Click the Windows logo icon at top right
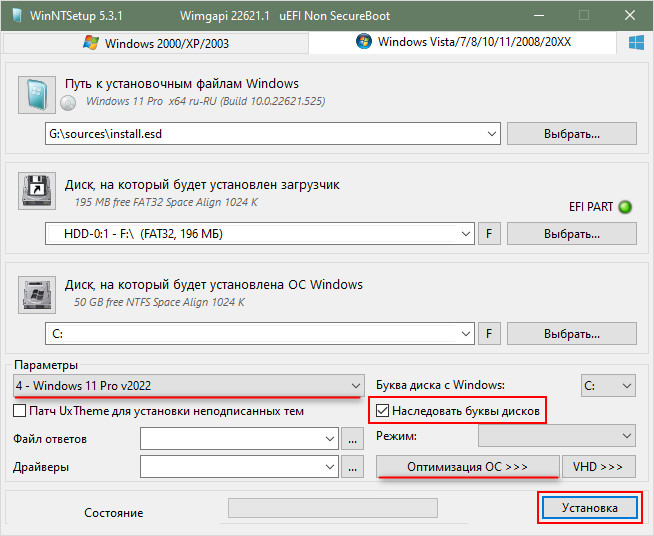The height and width of the screenshot is (536, 654). click(636, 43)
